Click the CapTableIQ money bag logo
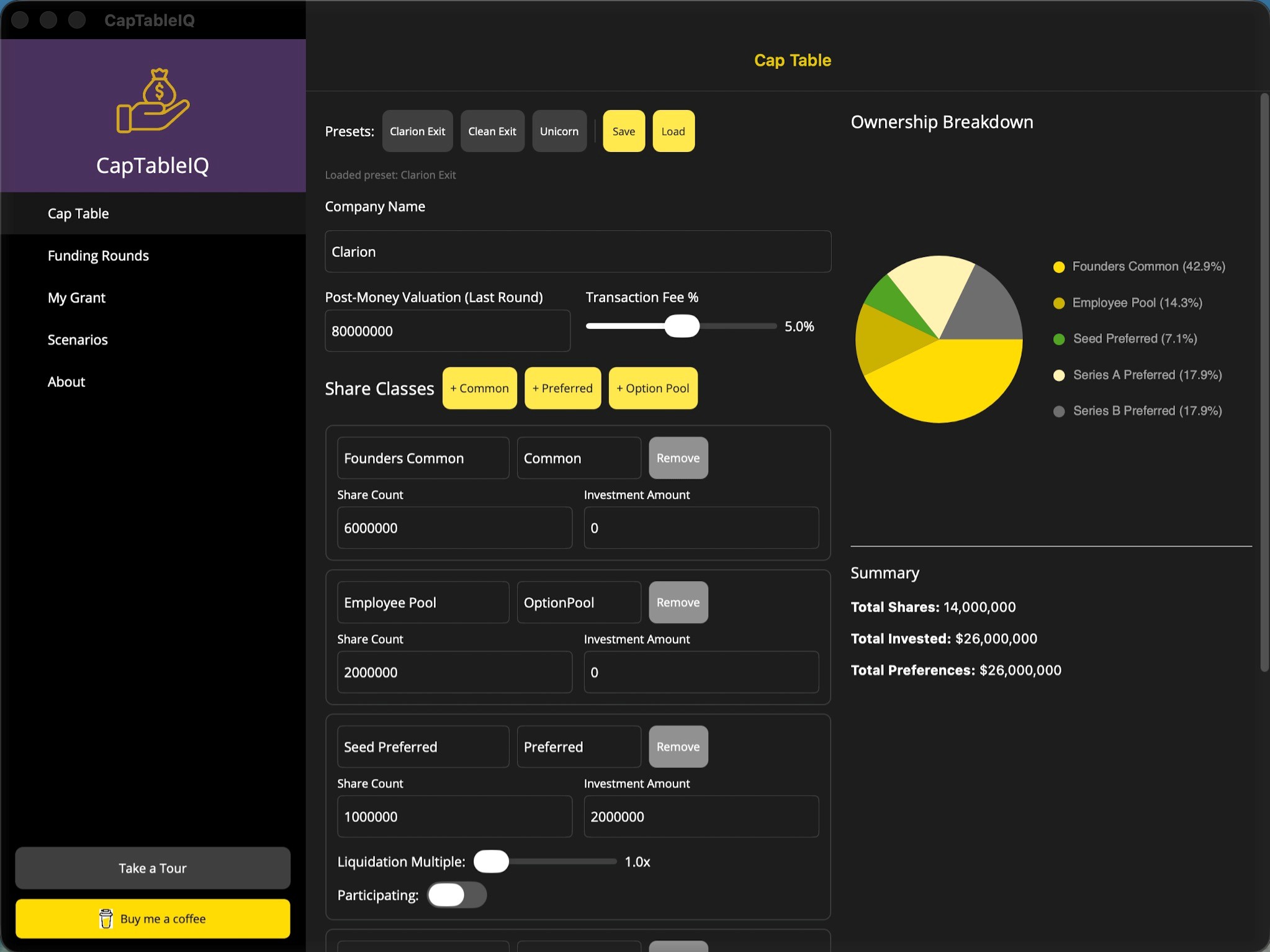The image size is (1270, 952). click(153, 101)
